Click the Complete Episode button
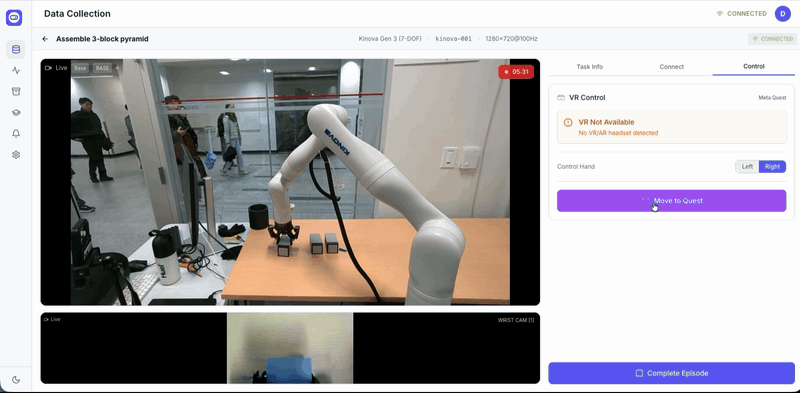Viewport: 800px width, 393px height. coord(671,373)
